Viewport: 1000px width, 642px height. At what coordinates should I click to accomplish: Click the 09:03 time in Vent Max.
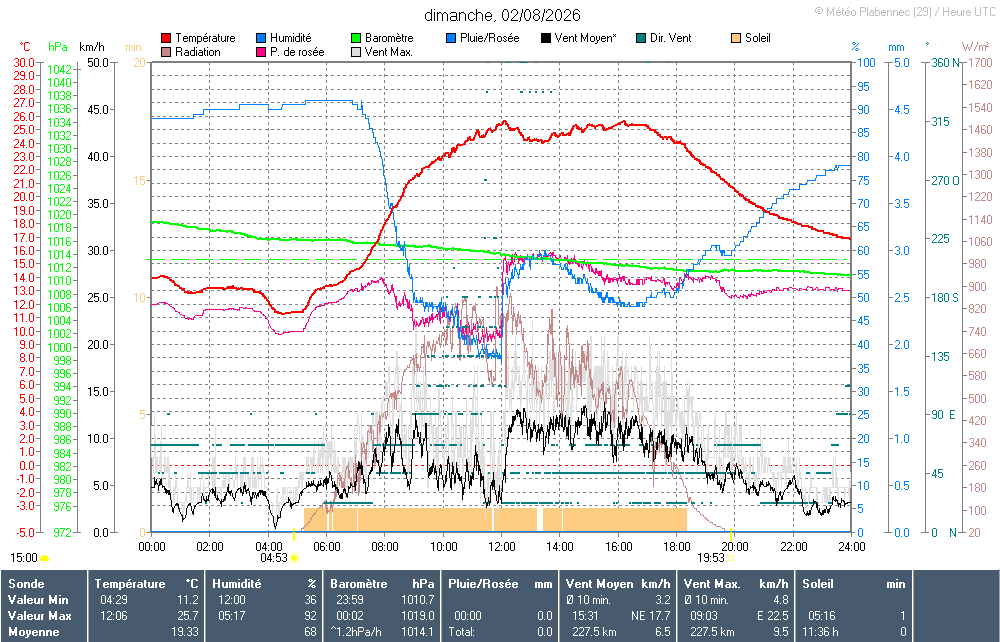(x=703, y=616)
